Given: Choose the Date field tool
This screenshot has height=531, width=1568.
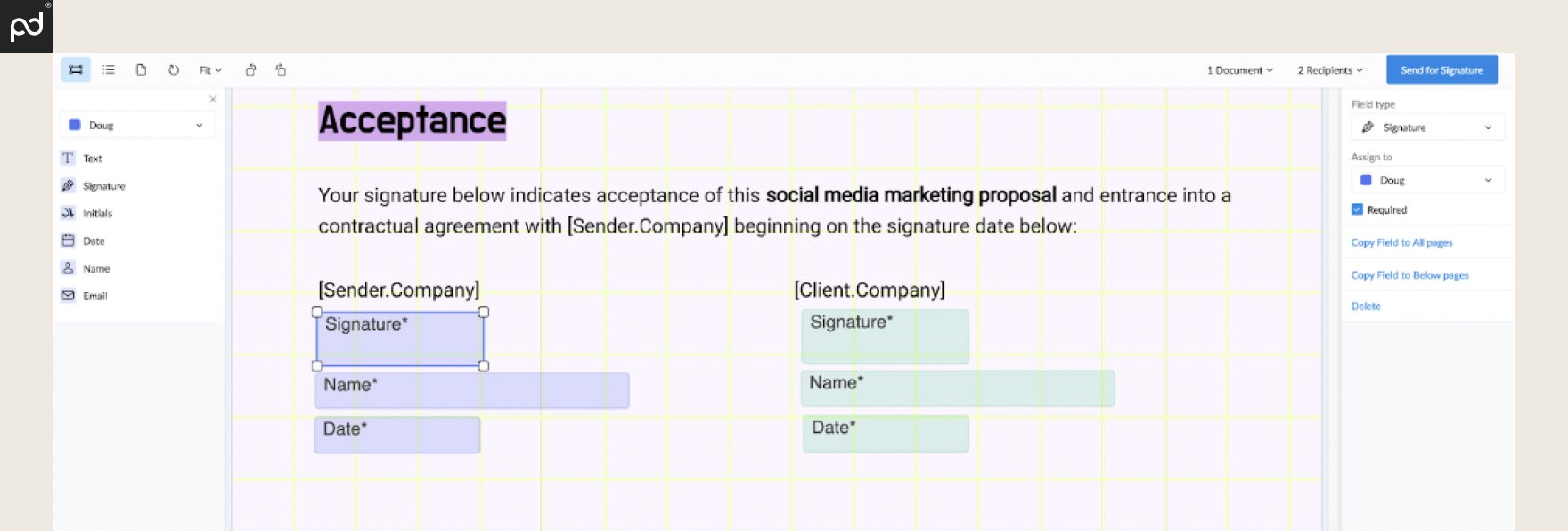Looking at the screenshot, I should pos(94,241).
